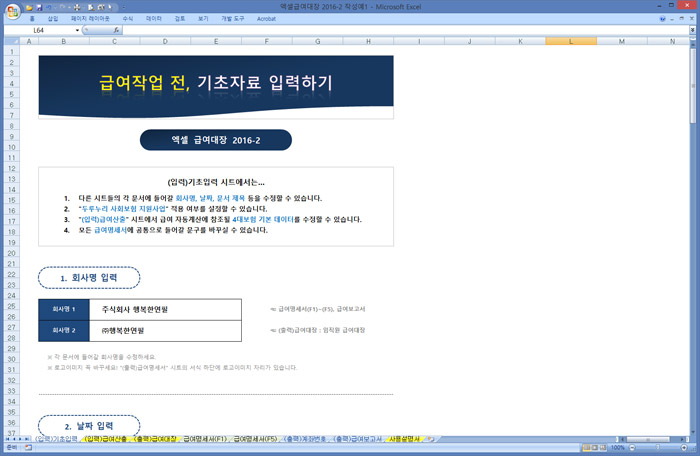Click the zoom in plus button
This screenshot has height=456, width=700.
684,448
